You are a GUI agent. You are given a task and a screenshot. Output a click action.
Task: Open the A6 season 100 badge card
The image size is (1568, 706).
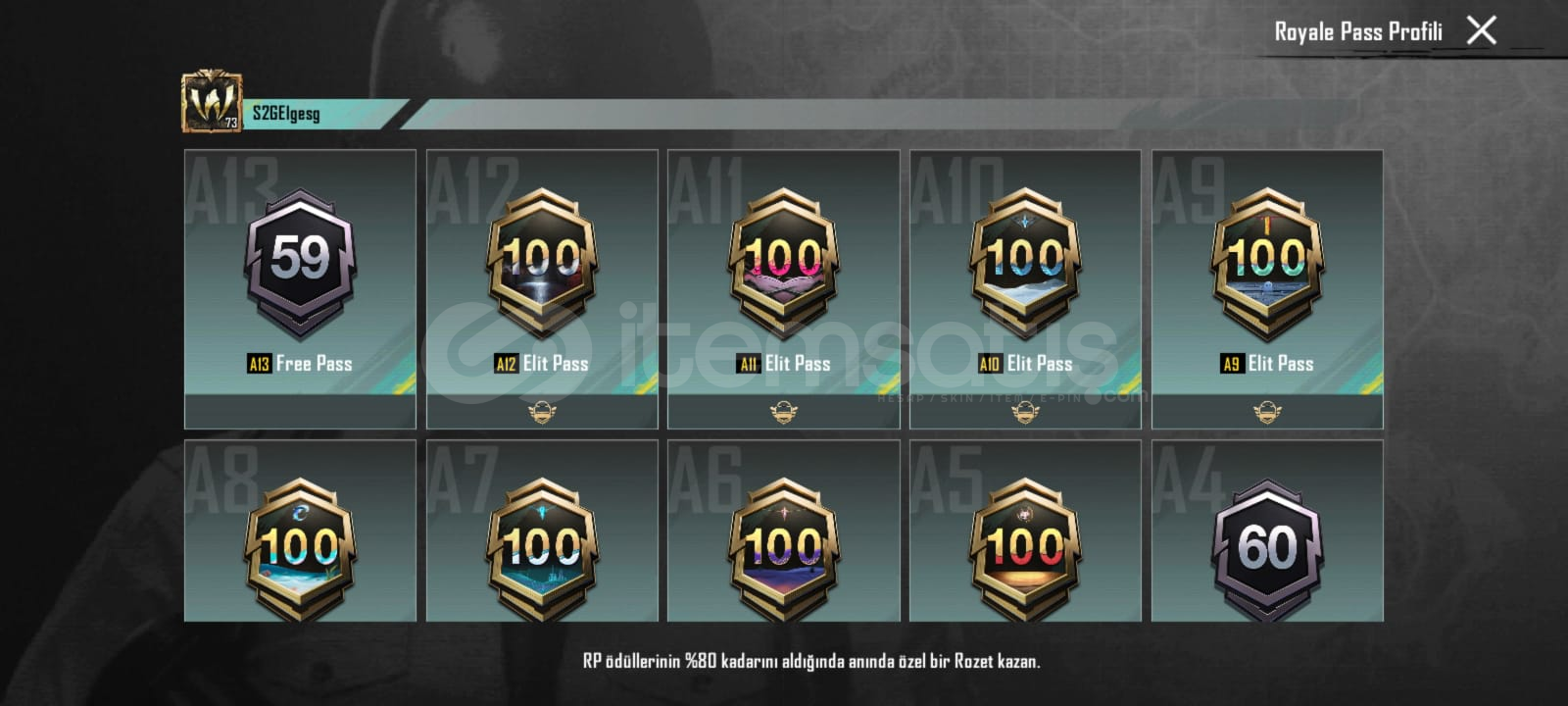coord(783,530)
